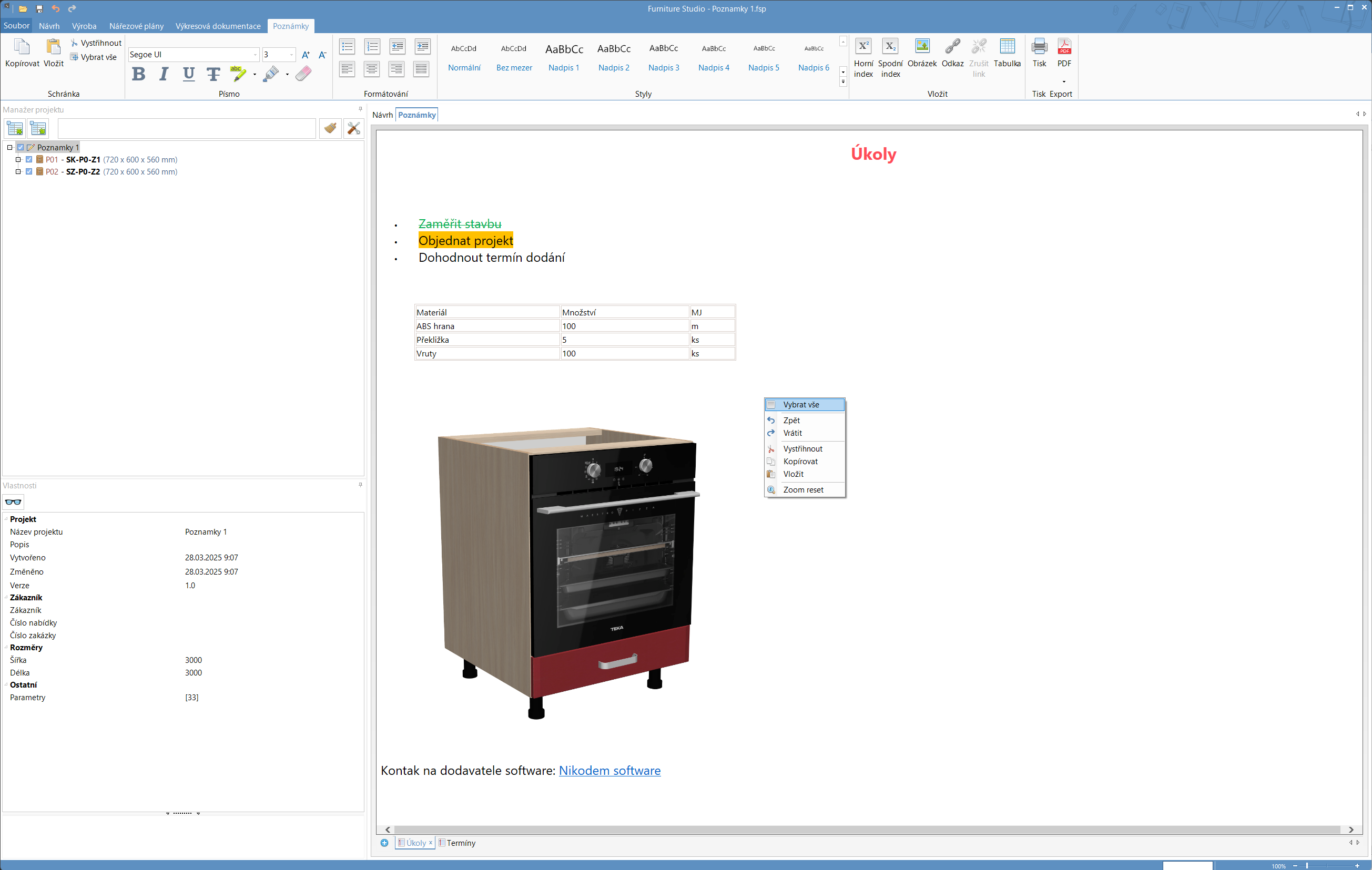Screen dimensions: 1372x870
Task: Apply Horní index superscript
Action: coord(863,57)
